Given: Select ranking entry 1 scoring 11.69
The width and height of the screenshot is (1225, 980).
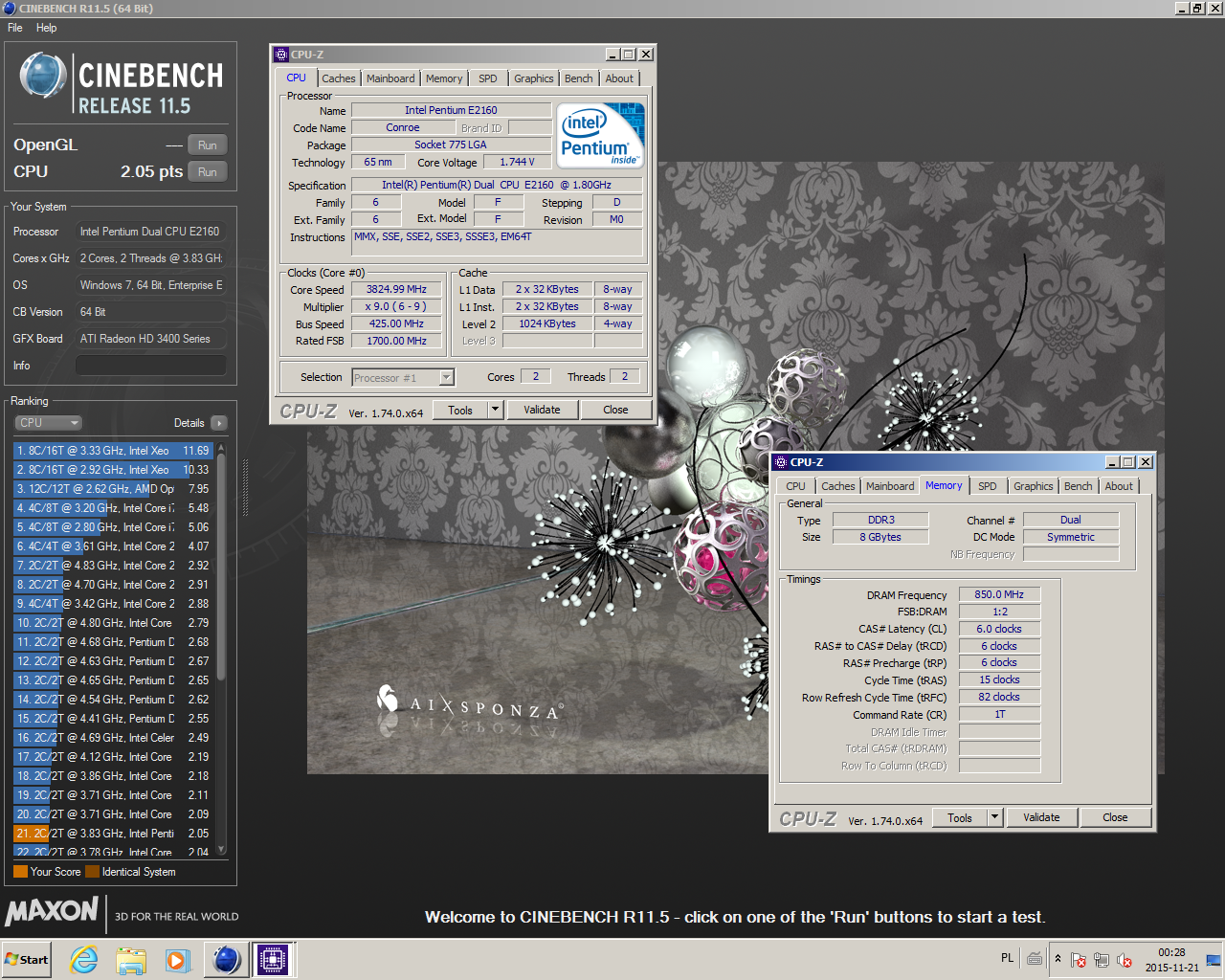Looking at the screenshot, I should pos(113,451).
